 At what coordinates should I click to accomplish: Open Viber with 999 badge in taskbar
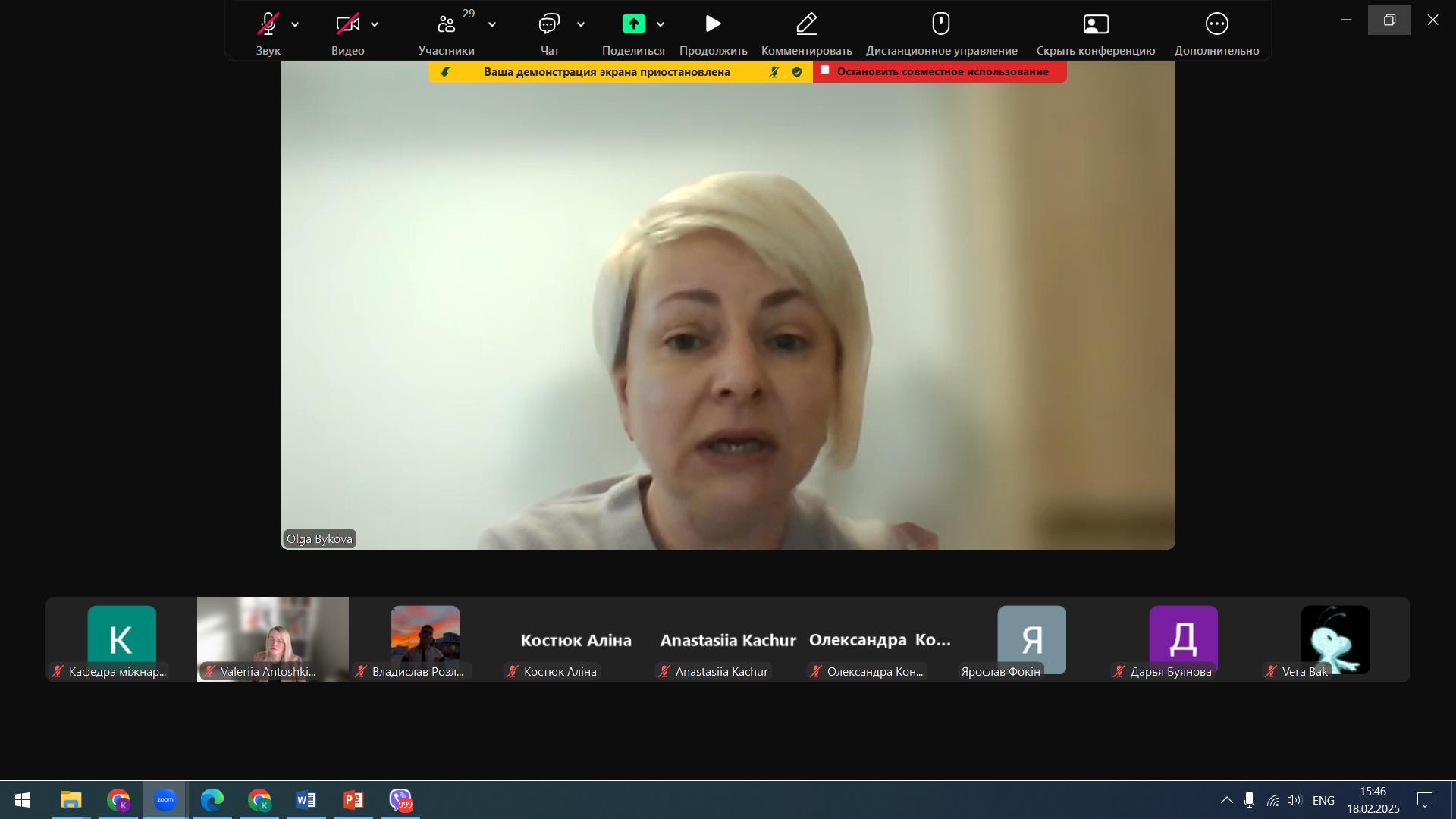pos(400,800)
